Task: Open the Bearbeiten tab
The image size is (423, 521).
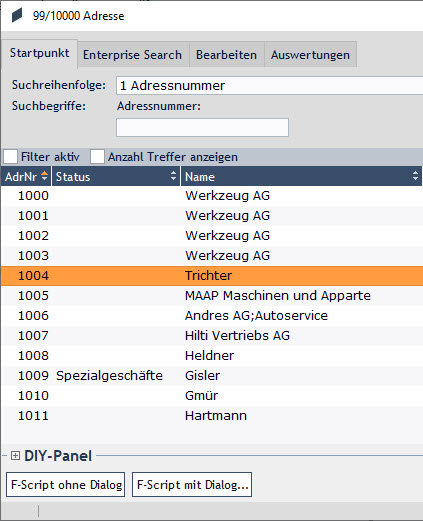Action: pyautogui.click(x=227, y=55)
